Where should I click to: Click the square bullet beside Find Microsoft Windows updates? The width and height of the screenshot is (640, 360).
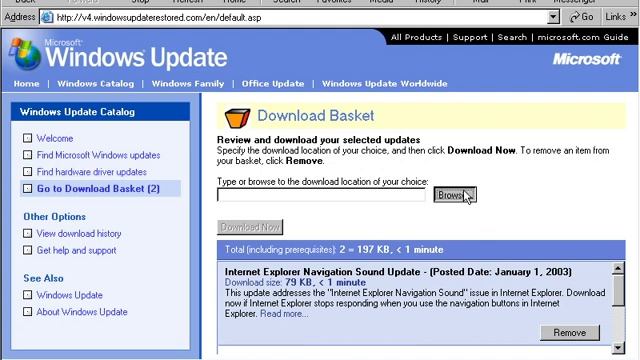tap(27, 155)
